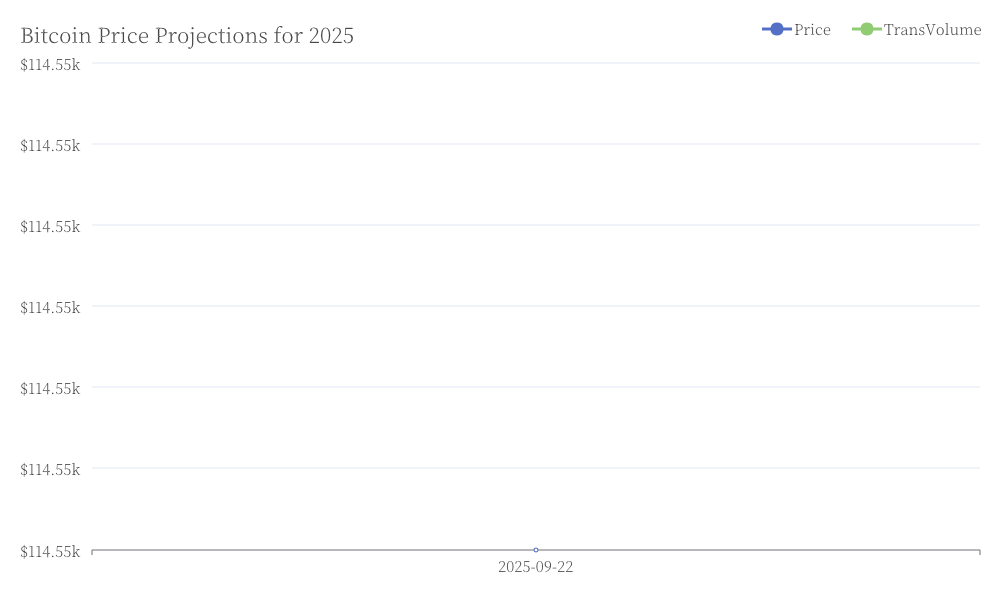
Task: Click the sixth $114.55k y-axis label from top
Action: pyautogui.click(x=50, y=469)
